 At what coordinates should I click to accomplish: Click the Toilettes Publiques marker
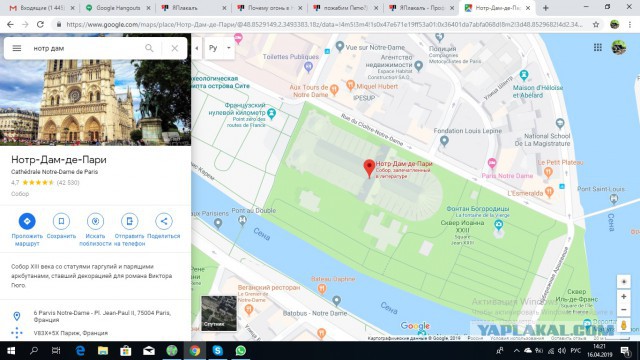click(x=309, y=67)
